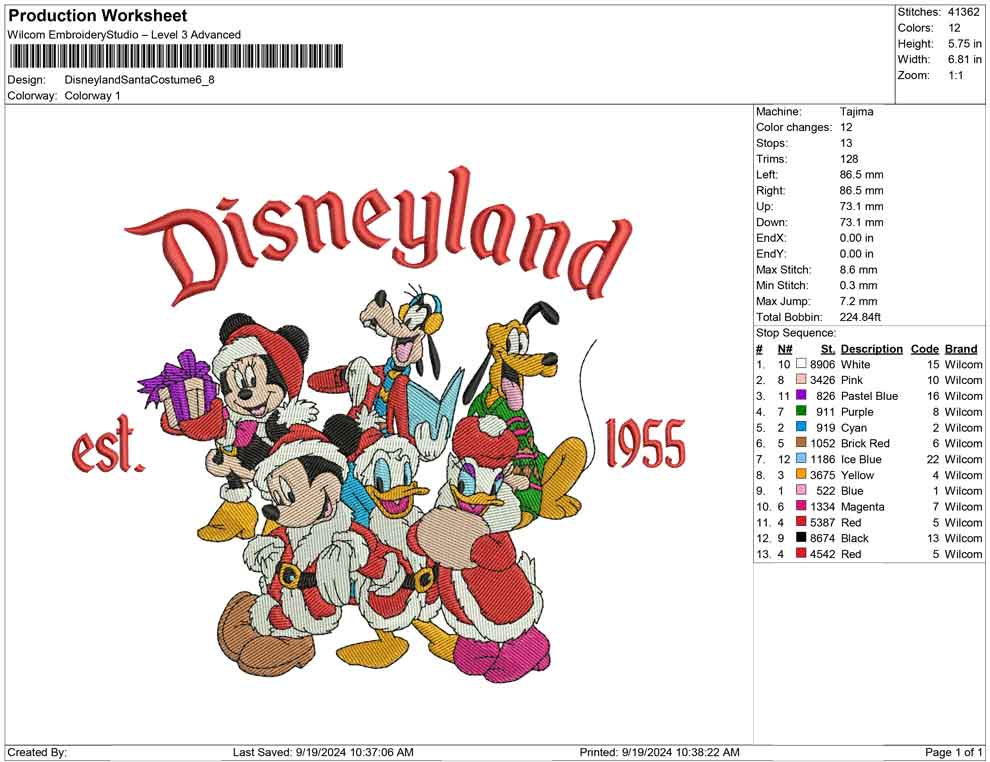Viewport: 990px width, 762px height.
Task: Click the Red 5387 color swatch
Action: point(801,521)
